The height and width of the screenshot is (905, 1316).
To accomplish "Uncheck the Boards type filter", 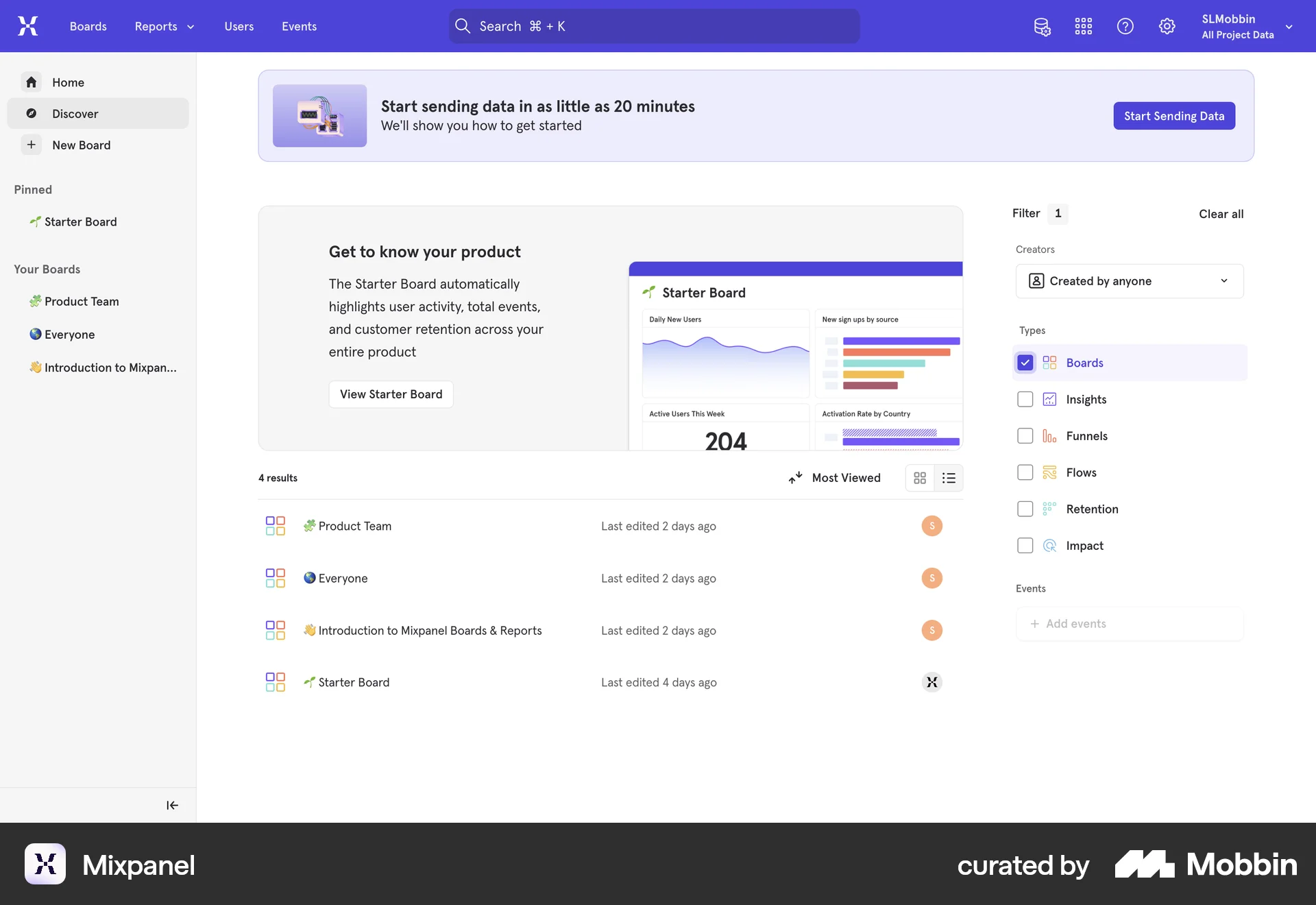I will [x=1025, y=363].
